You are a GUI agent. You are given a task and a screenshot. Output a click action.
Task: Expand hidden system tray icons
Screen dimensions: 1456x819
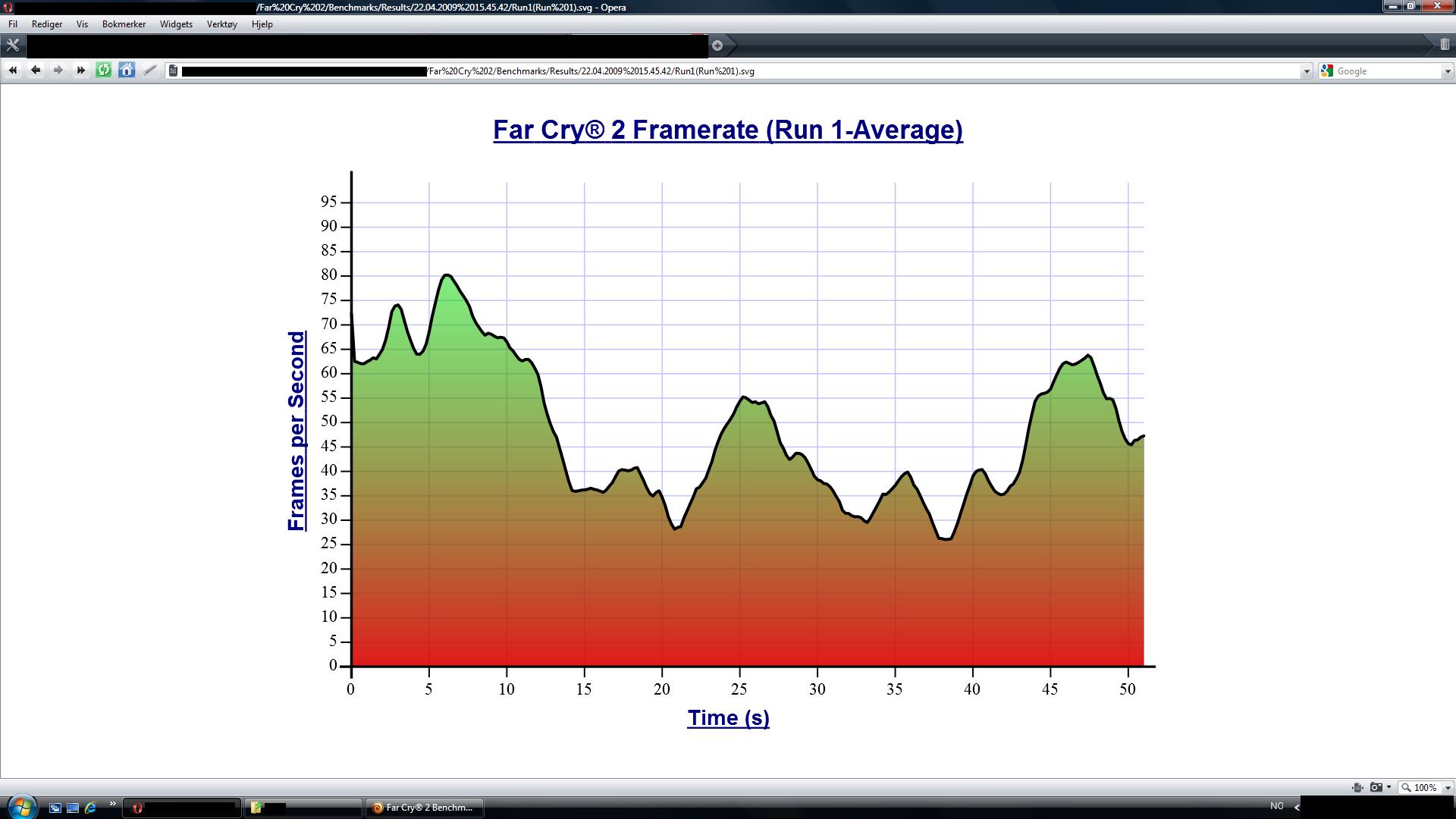click(x=1297, y=807)
